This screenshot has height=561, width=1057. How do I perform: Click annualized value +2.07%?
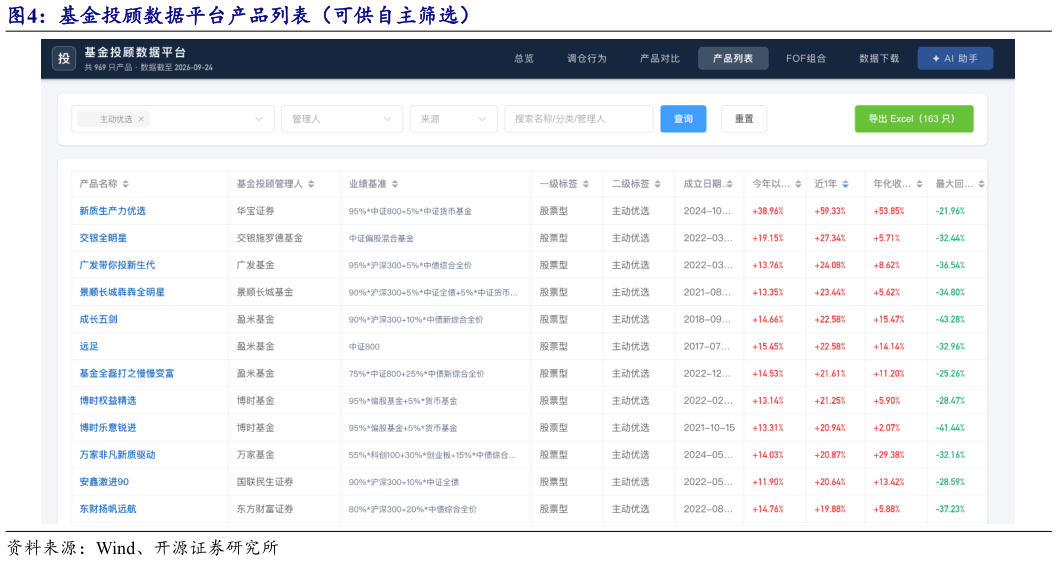(x=886, y=427)
